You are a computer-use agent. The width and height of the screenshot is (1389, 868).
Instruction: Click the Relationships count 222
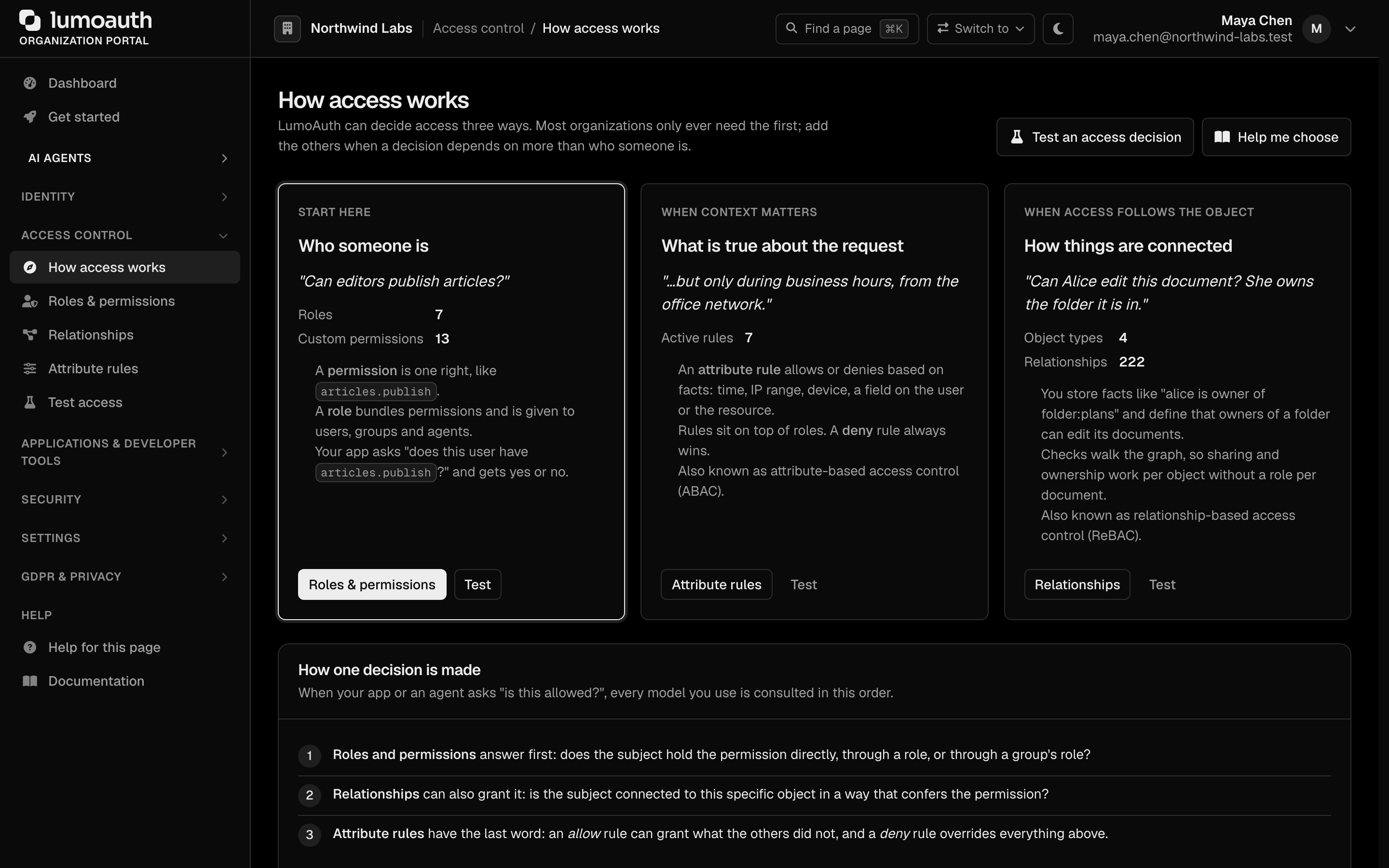1131,362
